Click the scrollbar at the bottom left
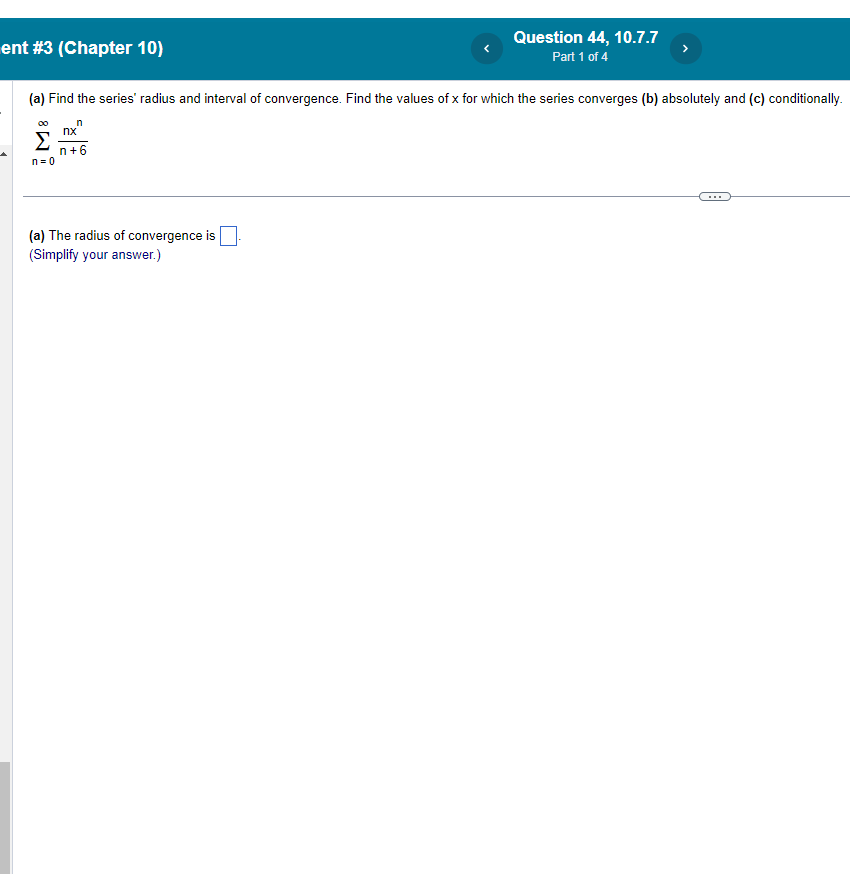This screenshot has width=850, height=874. coord(6,820)
